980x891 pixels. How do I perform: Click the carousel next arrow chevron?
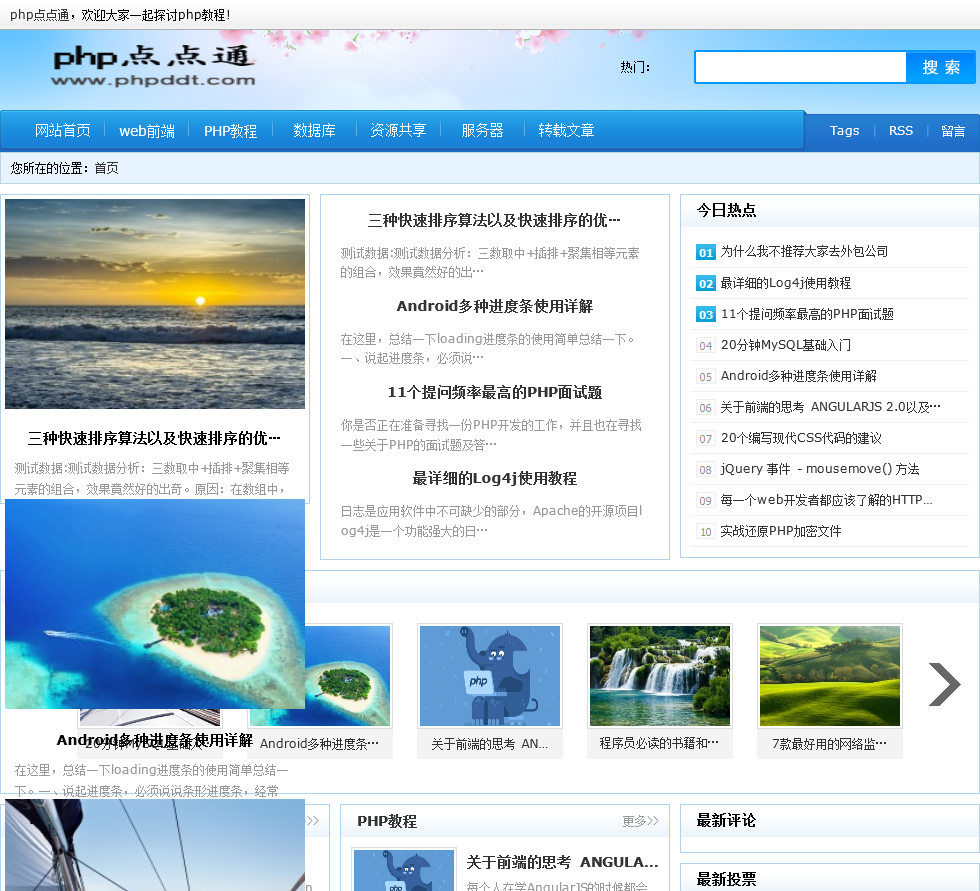coord(944,684)
